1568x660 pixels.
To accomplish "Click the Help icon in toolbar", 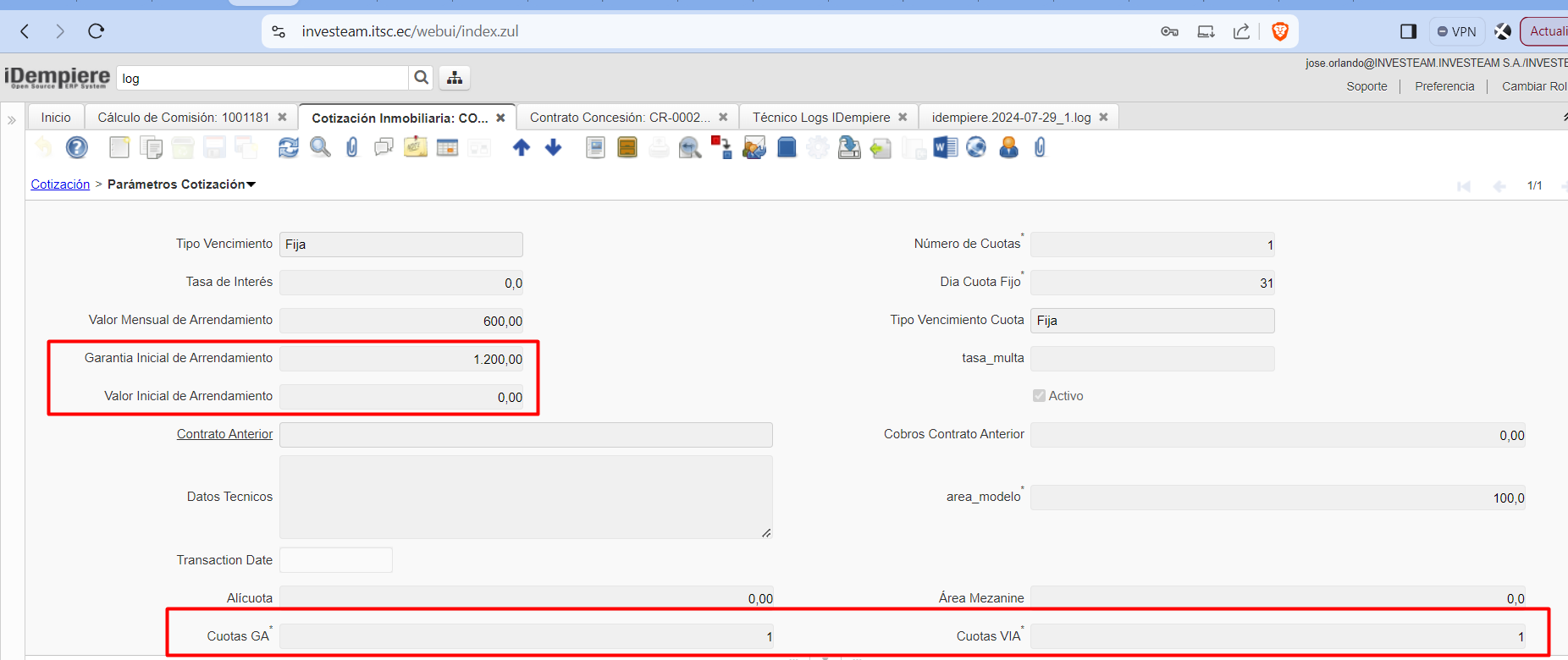I will coord(77,148).
